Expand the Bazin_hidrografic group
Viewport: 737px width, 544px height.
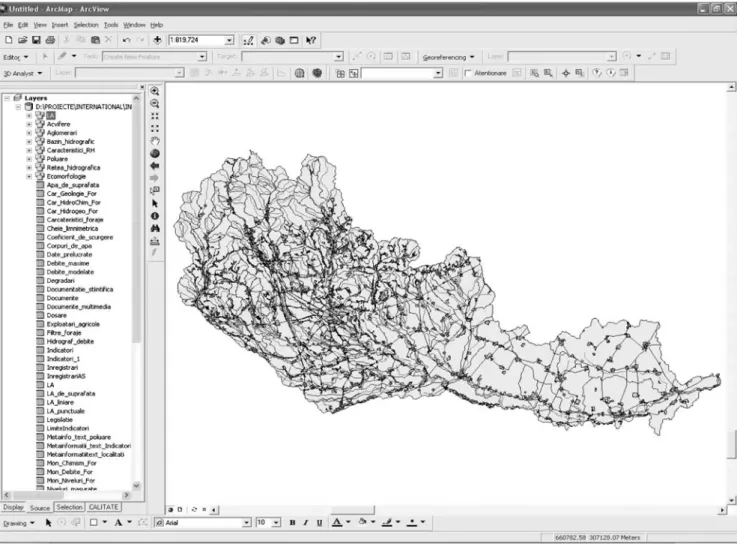pos(29,142)
